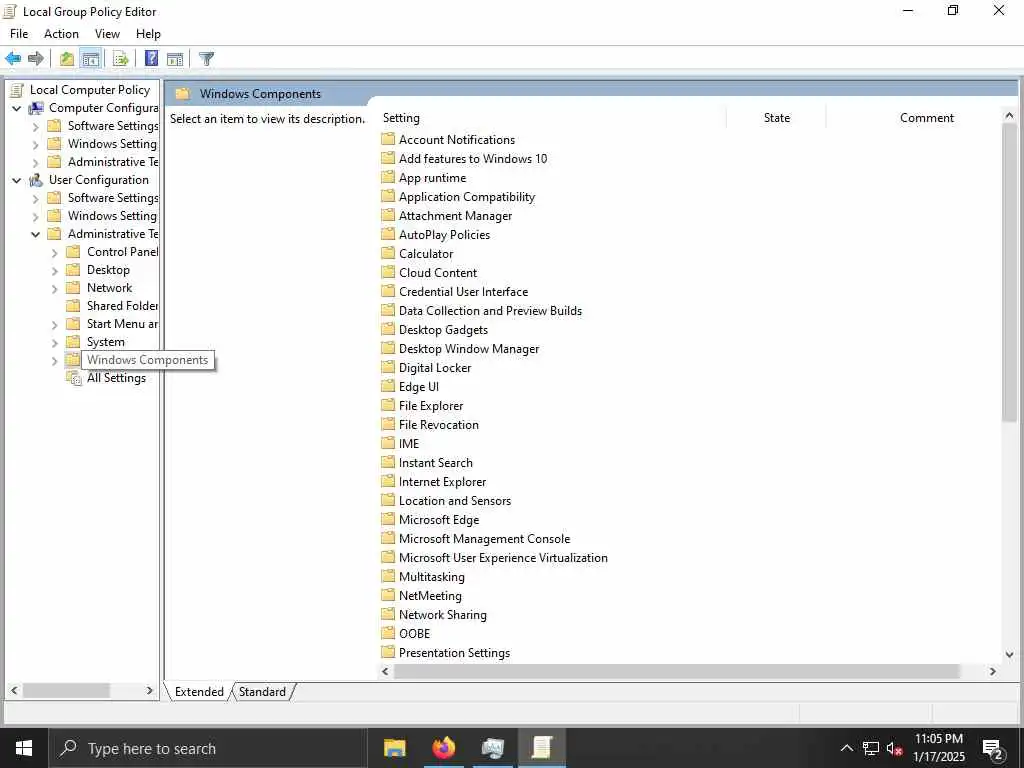Image resolution: width=1024 pixels, height=768 pixels.
Task: Click the NetMeeting folder icon
Action: tap(388, 596)
